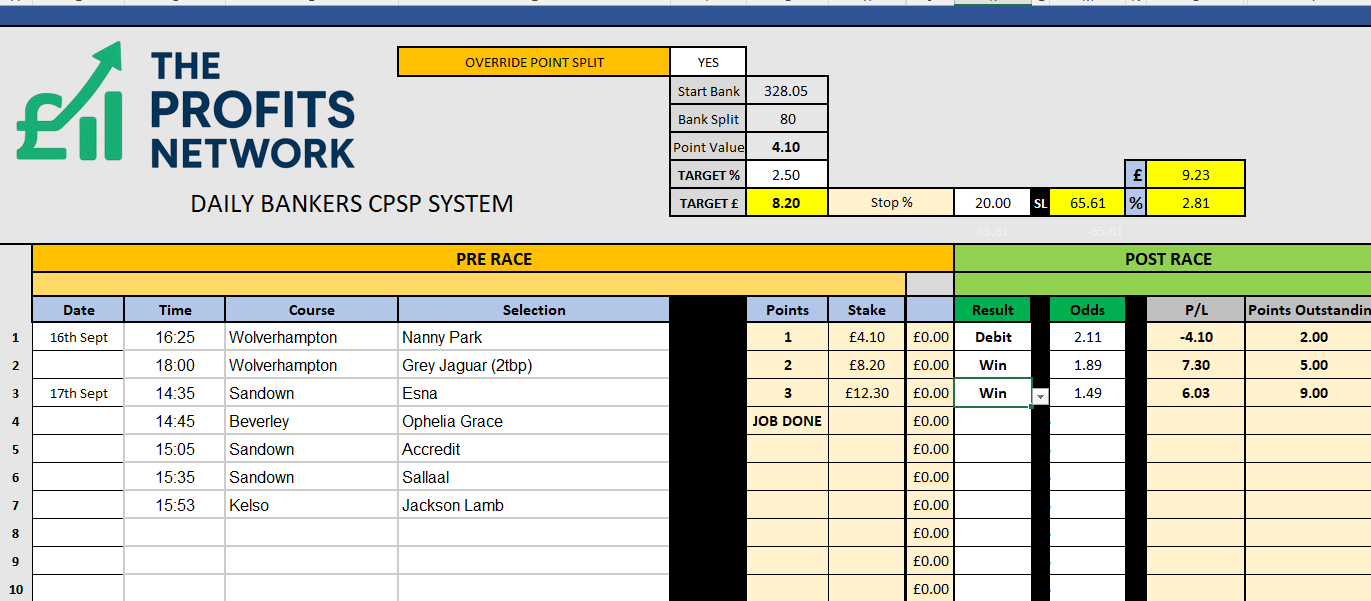Click the Jackson Lamb selection cell
This screenshot has width=1371, height=601.
533,506
